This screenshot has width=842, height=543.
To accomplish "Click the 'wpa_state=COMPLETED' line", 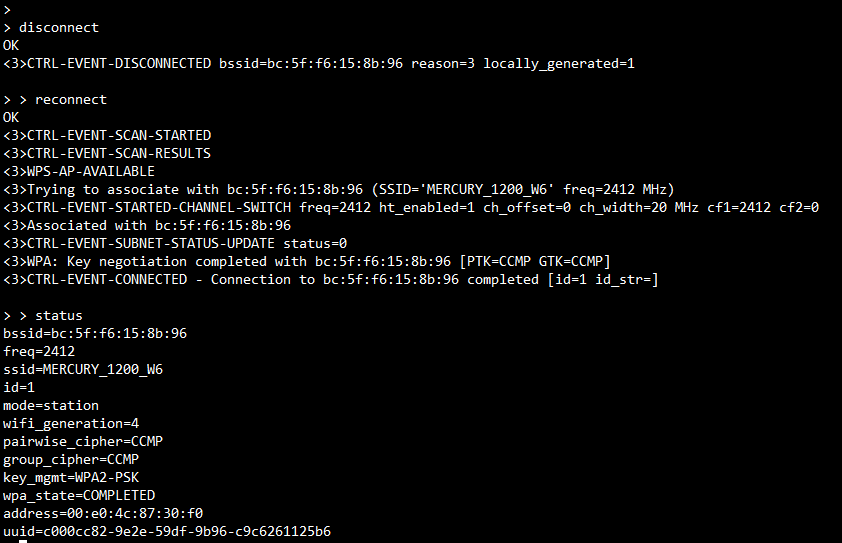I will [79, 495].
